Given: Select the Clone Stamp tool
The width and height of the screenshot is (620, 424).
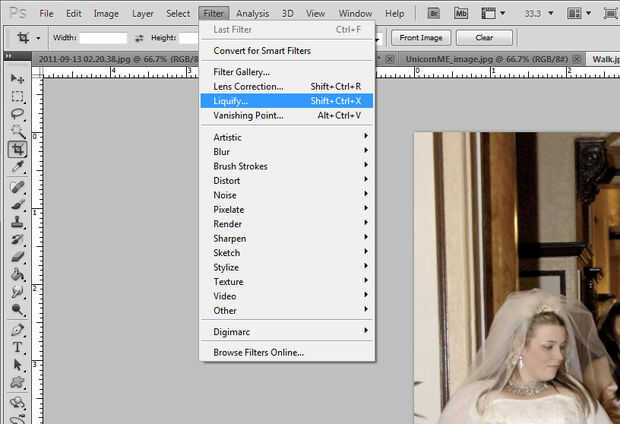Looking at the screenshot, I should point(17,222).
